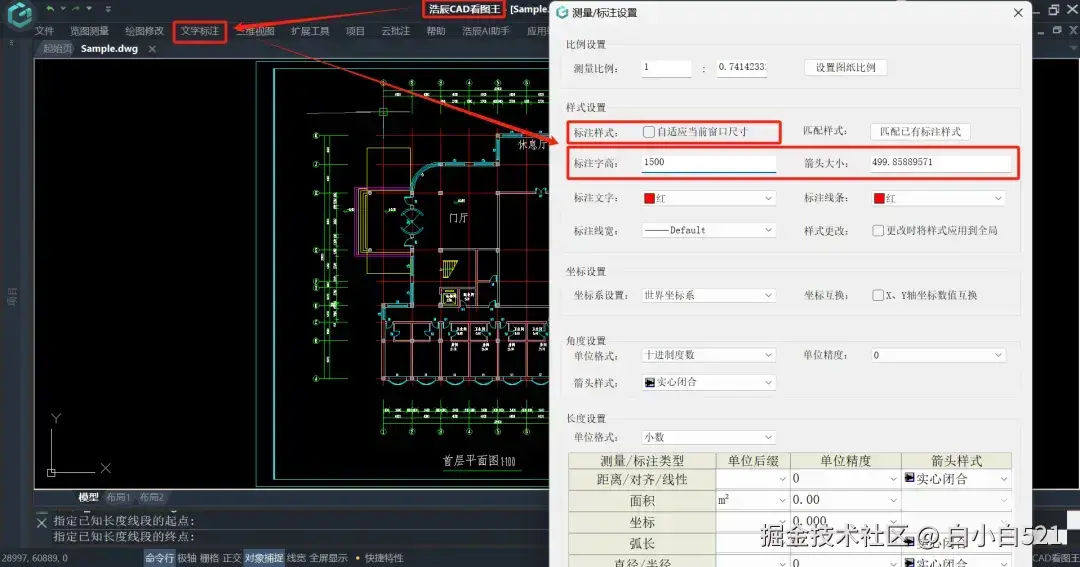This screenshot has height=567, width=1080.
Task: Click the 设置图纸比例 button
Action: (845, 68)
